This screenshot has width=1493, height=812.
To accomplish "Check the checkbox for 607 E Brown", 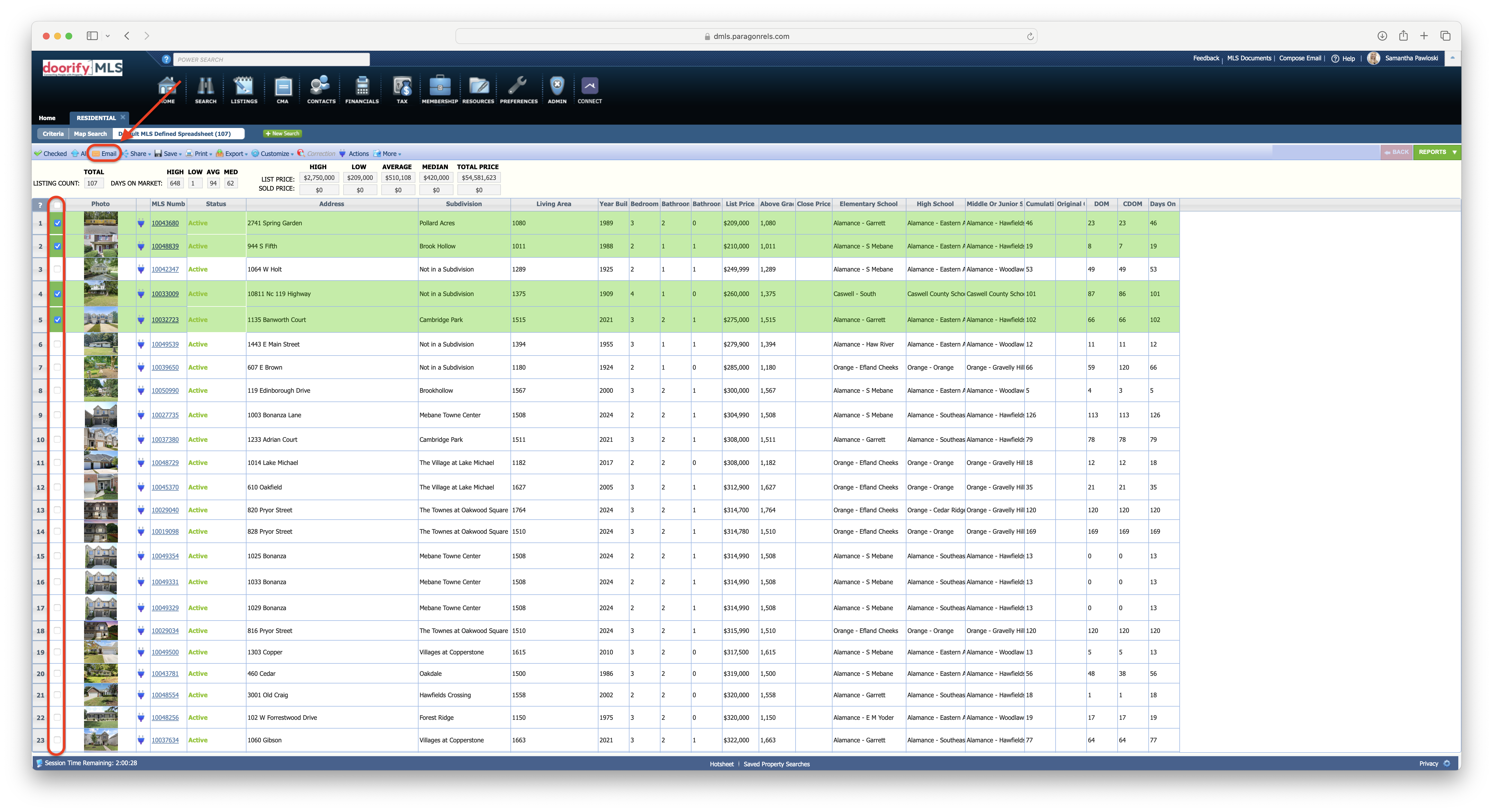I will pyautogui.click(x=57, y=367).
